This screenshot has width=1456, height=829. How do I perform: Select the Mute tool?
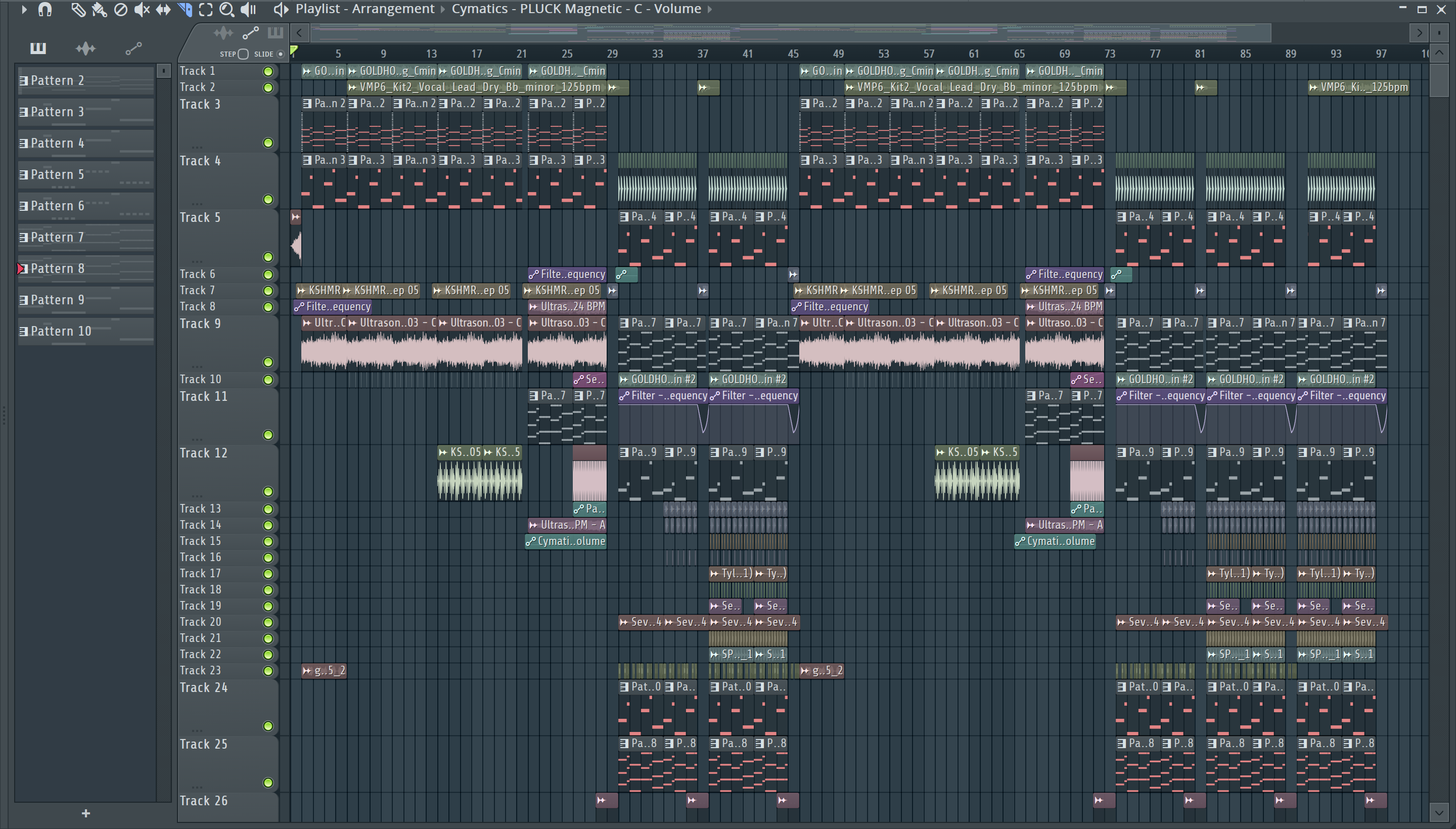point(142,9)
